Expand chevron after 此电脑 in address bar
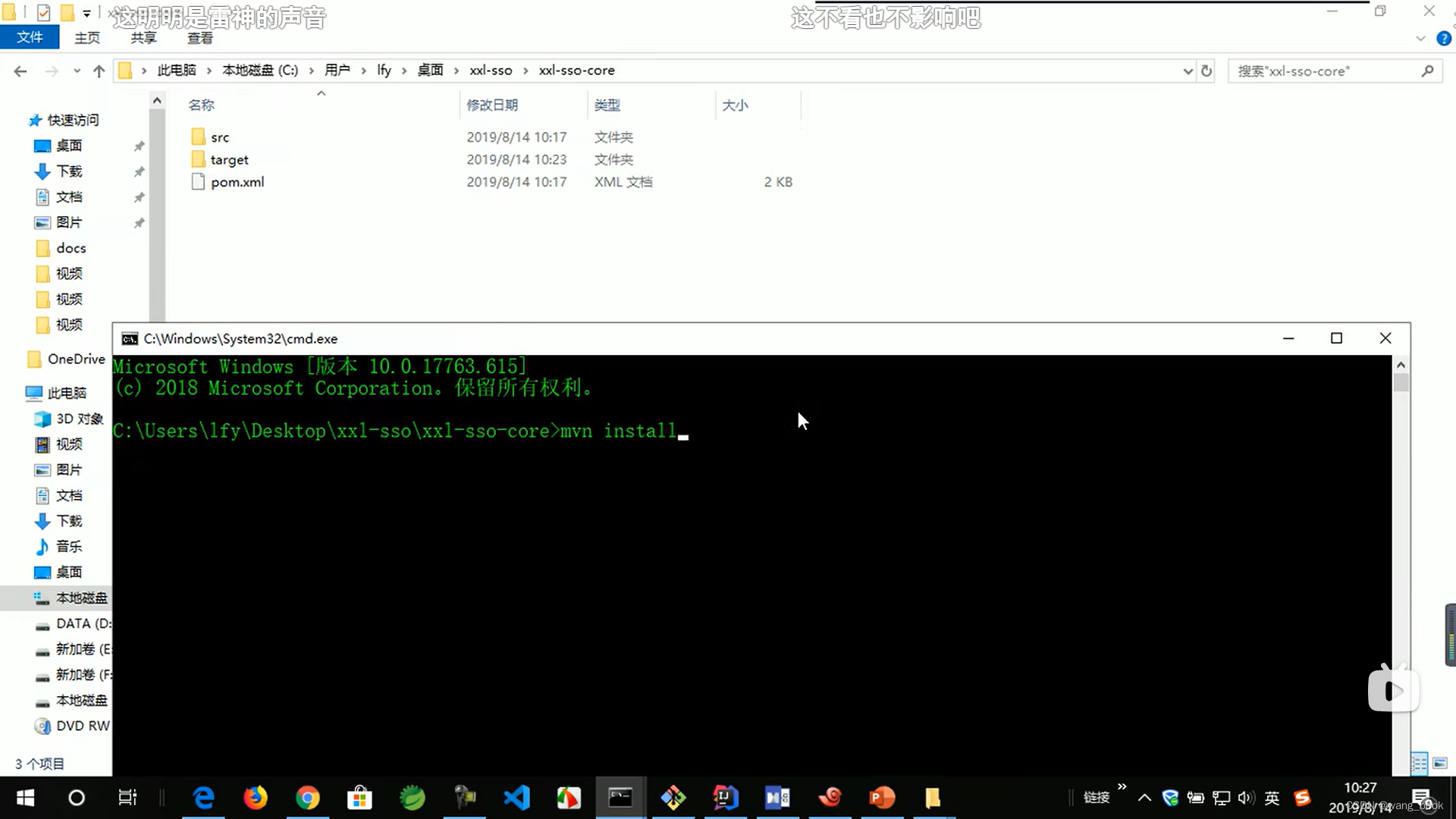Screen dimensions: 1456x819 click(209, 71)
